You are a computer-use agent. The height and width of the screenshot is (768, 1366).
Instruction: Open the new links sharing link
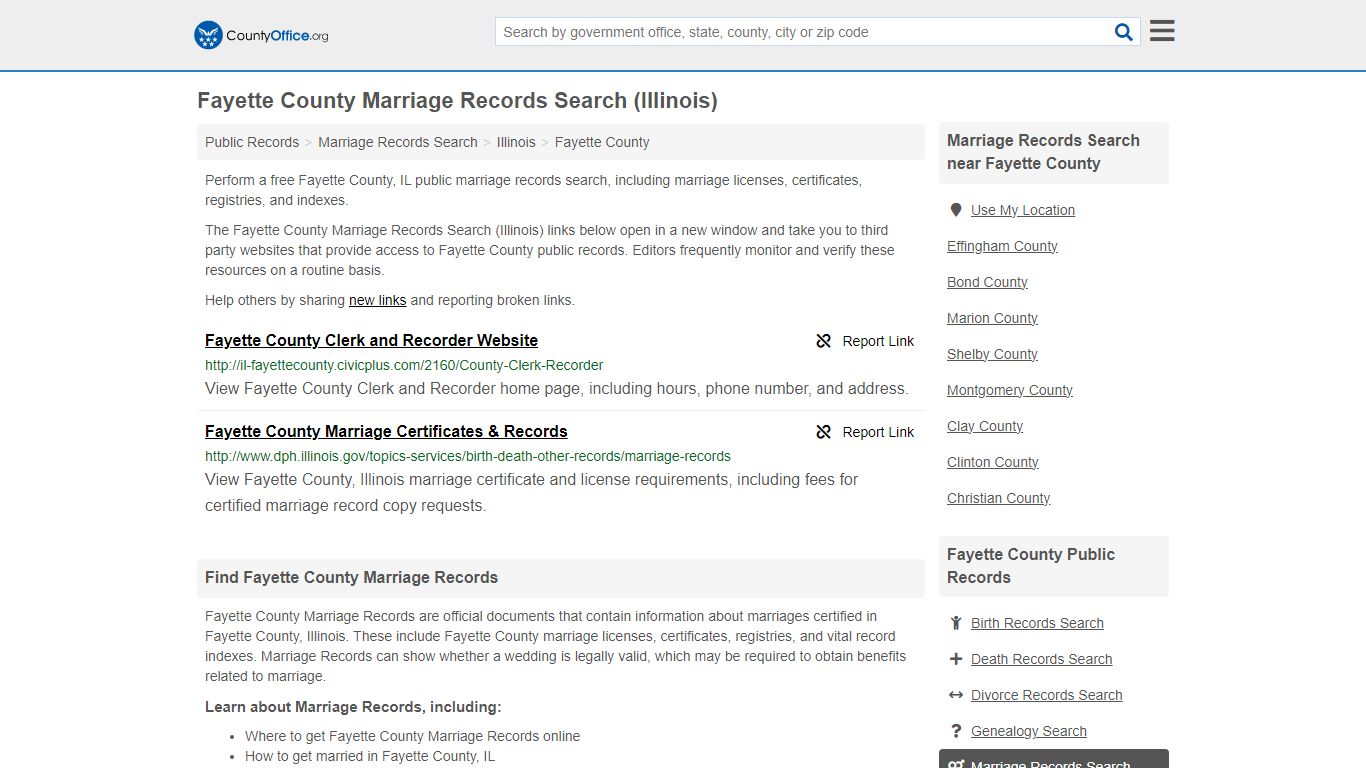(x=377, y=300)
